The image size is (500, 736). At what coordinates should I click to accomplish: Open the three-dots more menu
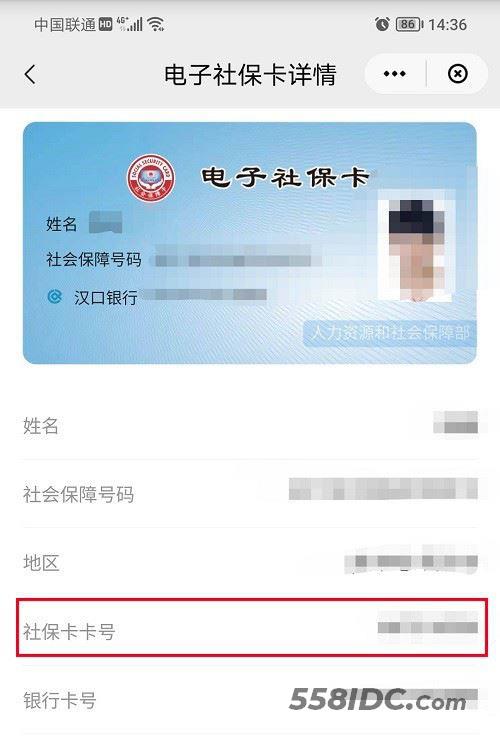pos(394,74)
